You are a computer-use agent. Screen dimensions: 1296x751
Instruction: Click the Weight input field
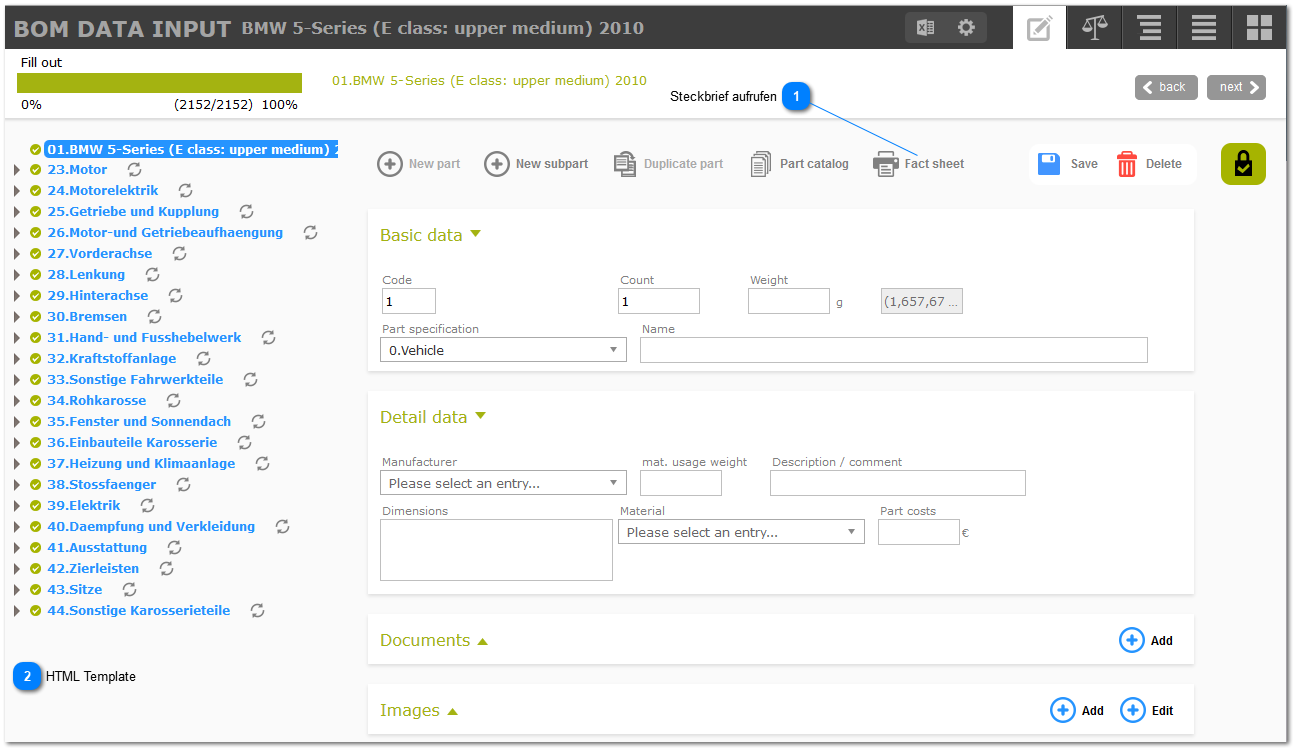coord(789,301)
